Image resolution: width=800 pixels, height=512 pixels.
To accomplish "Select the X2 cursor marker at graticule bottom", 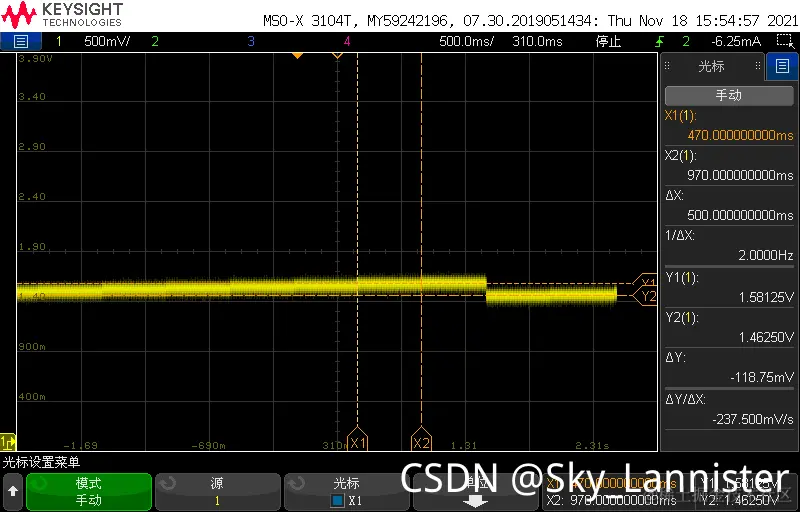I will (x=421, y=440).
